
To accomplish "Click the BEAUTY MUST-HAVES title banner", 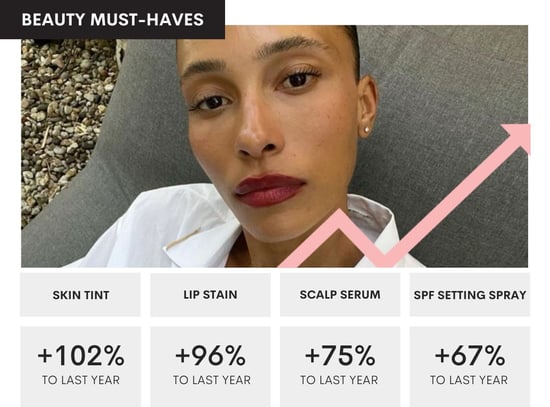I will click(x=112, y=19).
